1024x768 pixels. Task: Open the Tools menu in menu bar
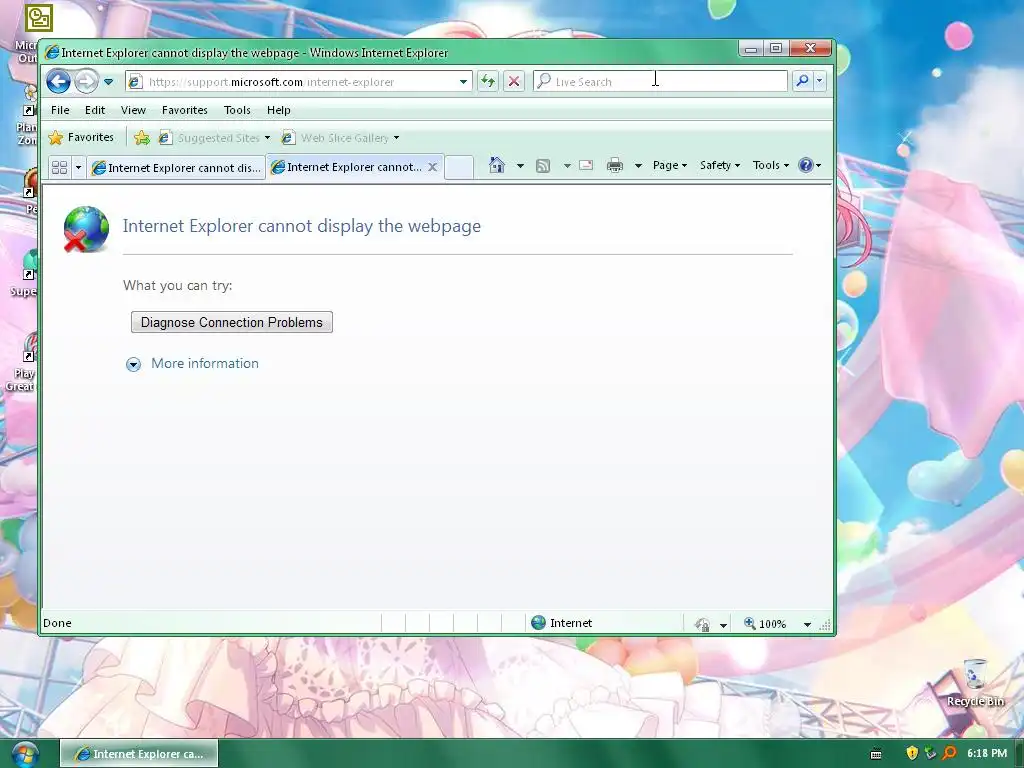pos(237,110)
